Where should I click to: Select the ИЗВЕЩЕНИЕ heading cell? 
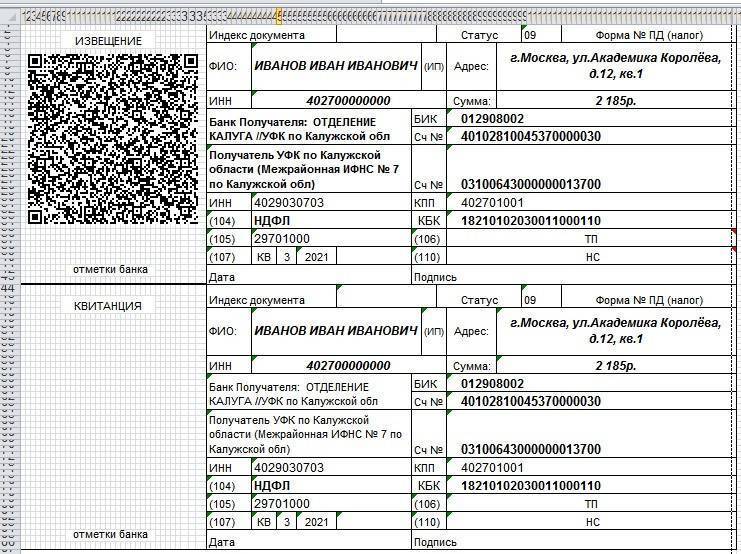pyautogui.click(x=109, y=41)
